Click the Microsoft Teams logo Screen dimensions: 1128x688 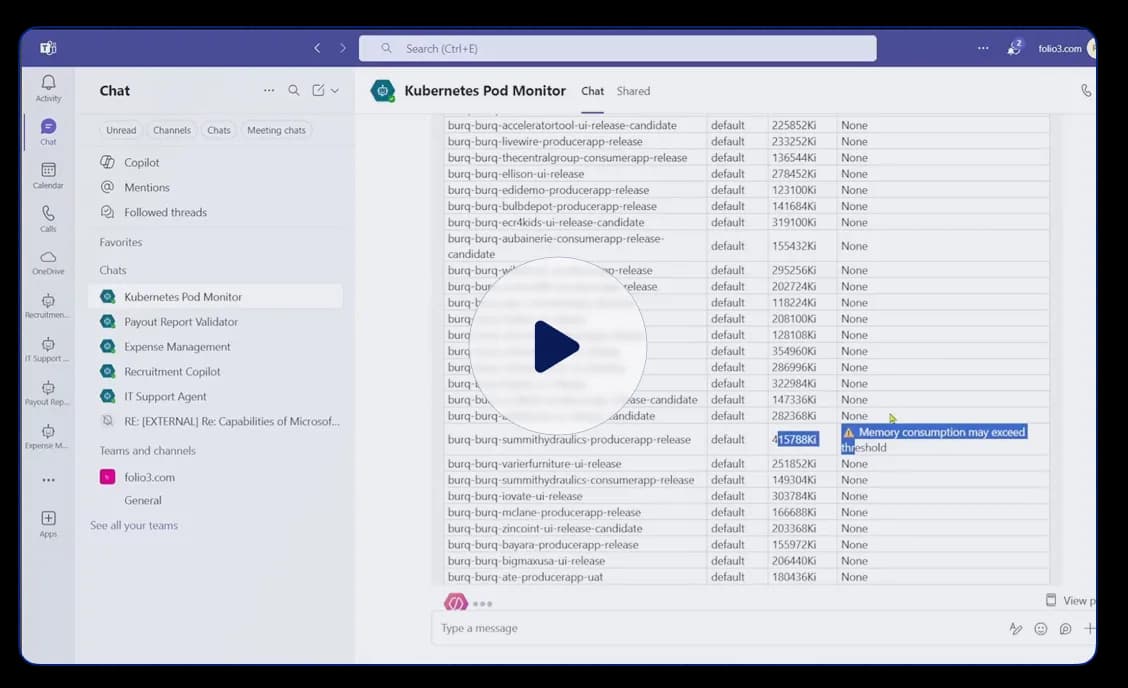click(48, 48)
